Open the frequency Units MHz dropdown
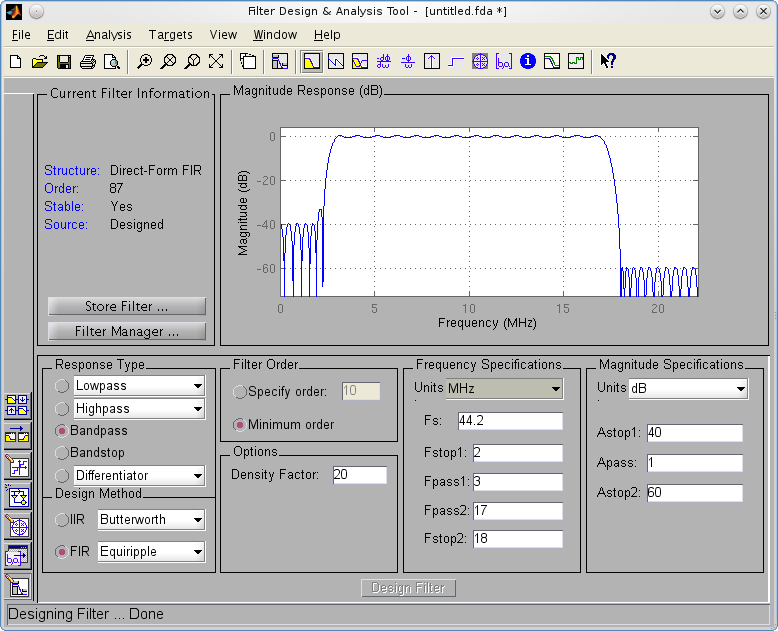Screen dimensions: 778x631 tap(503, 389)
